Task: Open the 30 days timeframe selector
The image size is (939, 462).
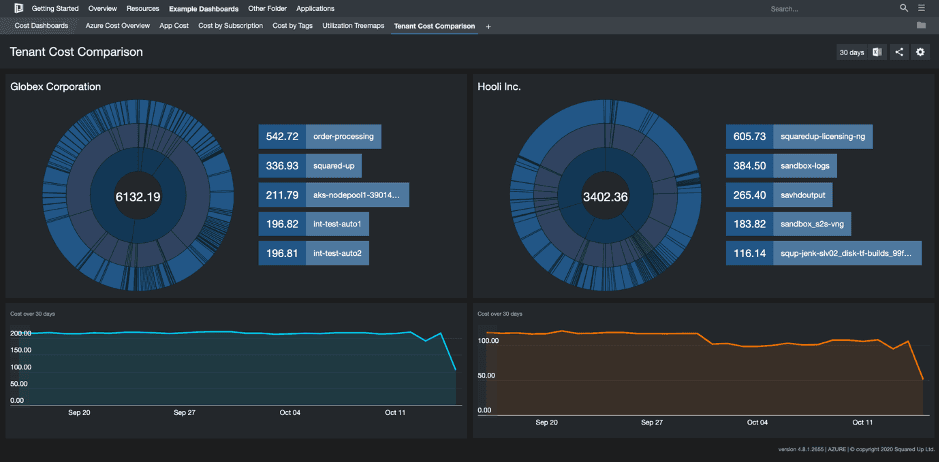Action: 852,52
